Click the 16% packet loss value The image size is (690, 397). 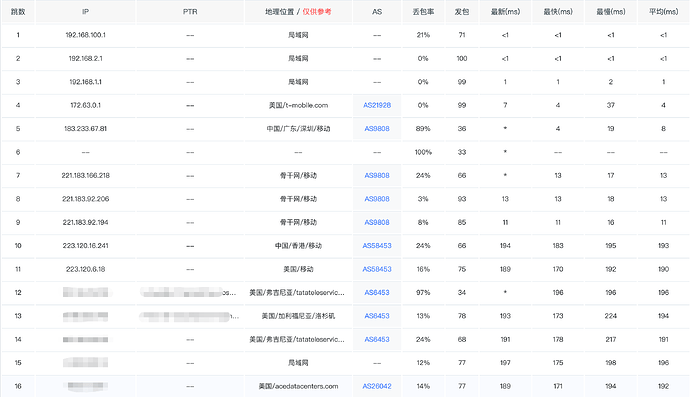point(423,269)
